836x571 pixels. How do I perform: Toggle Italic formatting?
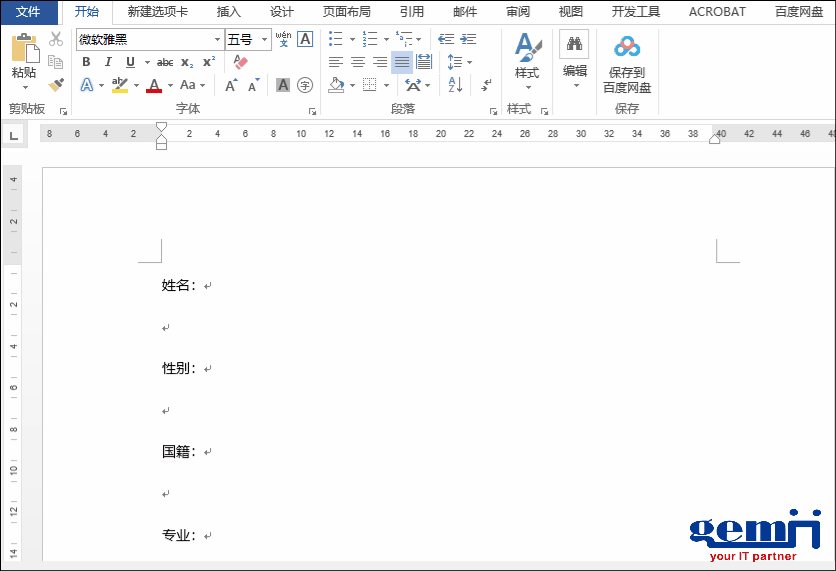[x=109, y=62]
